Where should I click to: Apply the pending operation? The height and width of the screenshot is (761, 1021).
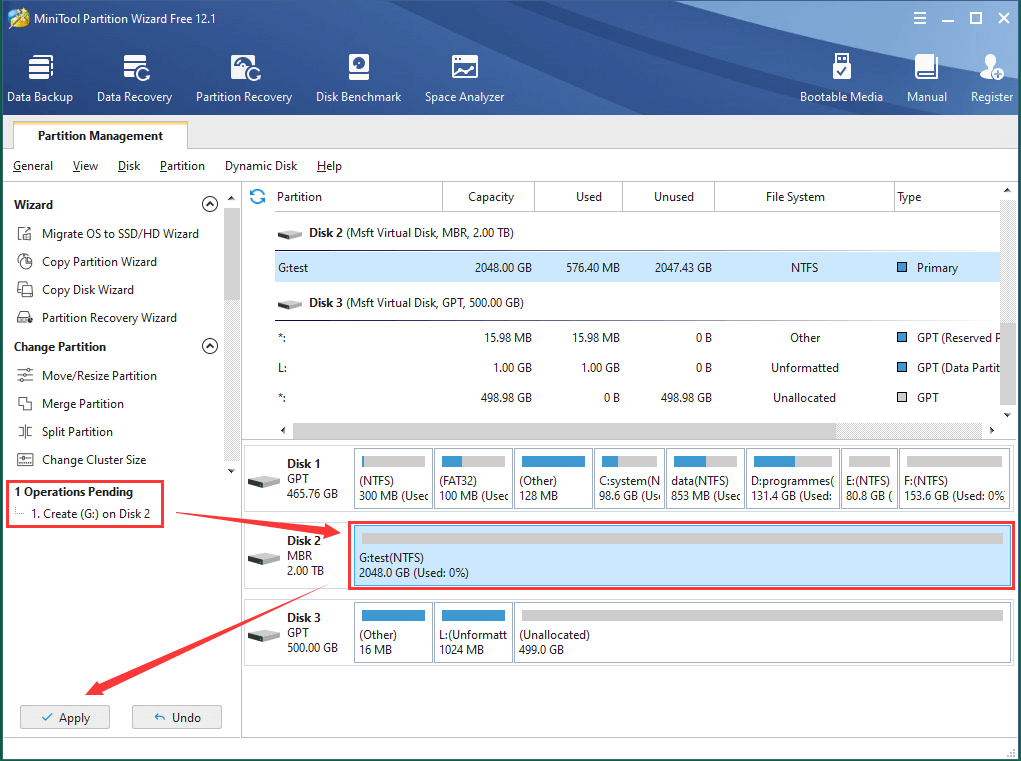(x=64, y=717)
